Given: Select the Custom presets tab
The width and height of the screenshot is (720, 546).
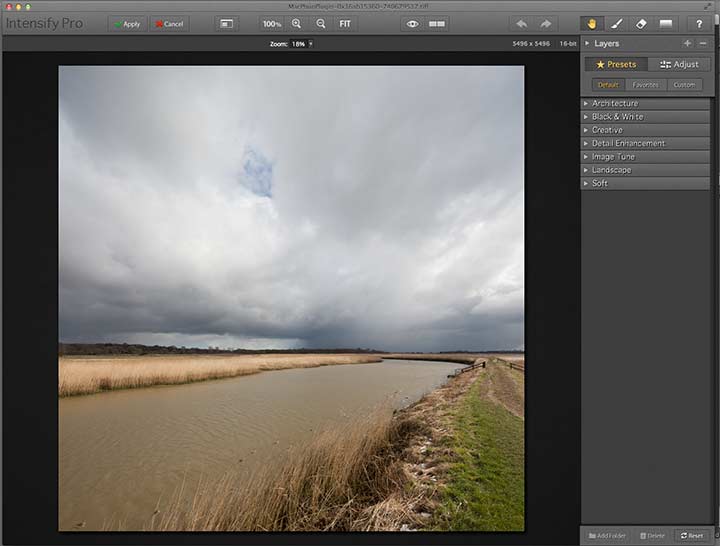Looking at the screenshot, I should point(684,84).
